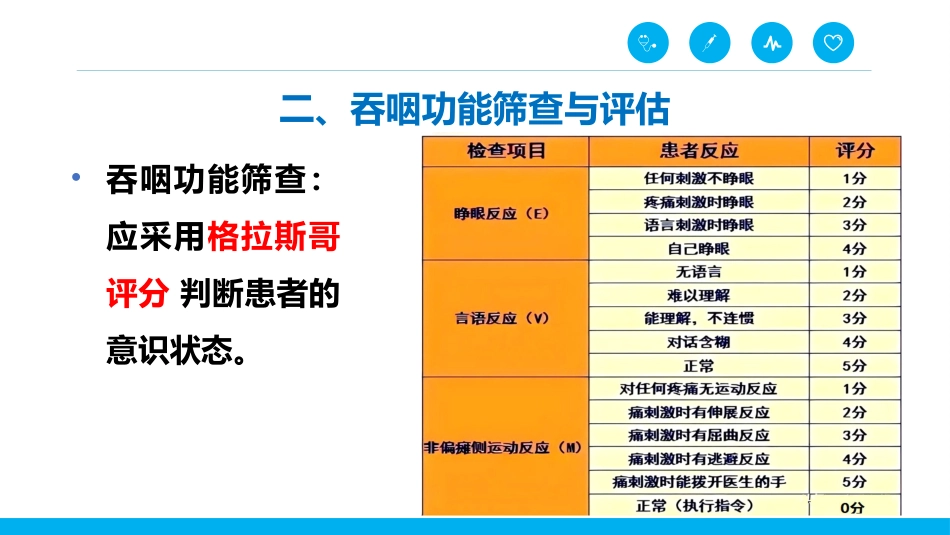Screen dimensions: 950x535
Task: Click the table header 评分
Action: pyautogui.click(x=855, y=151)
